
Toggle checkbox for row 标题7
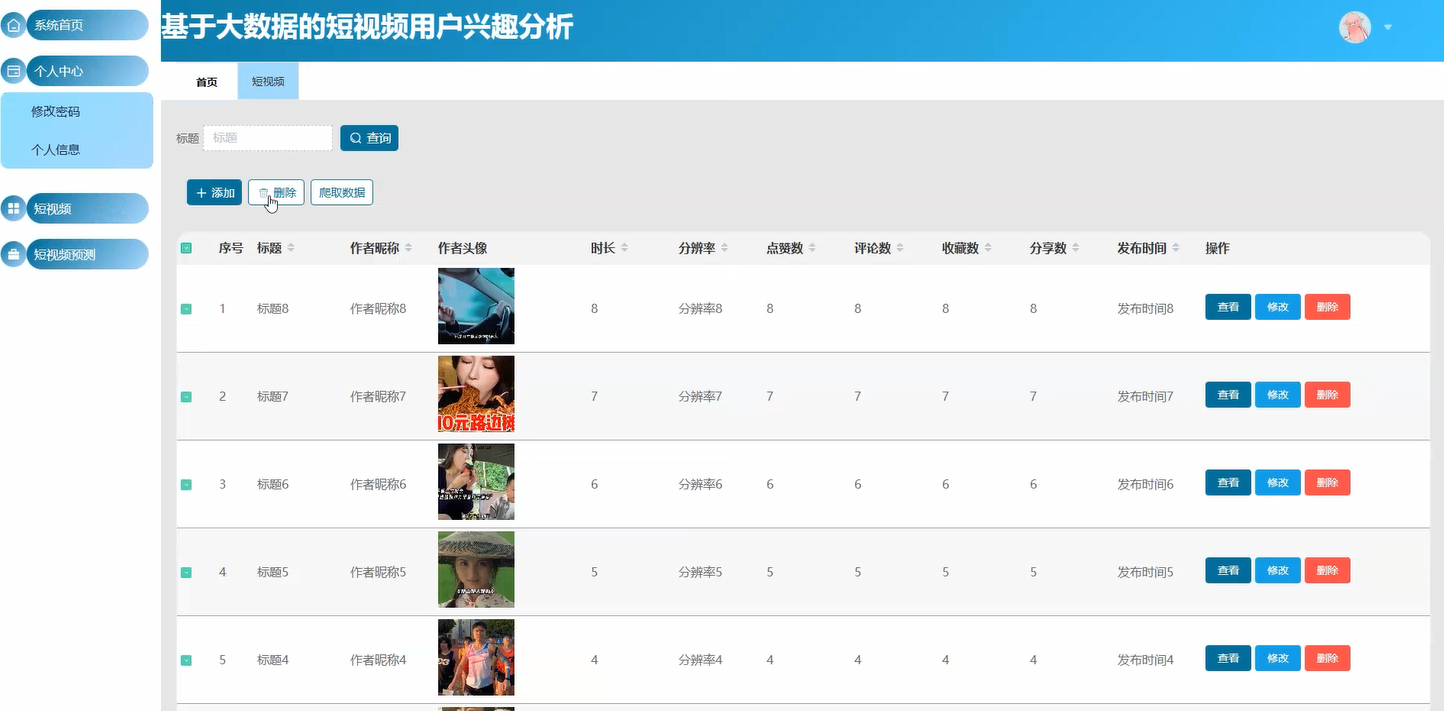point(186,397)
